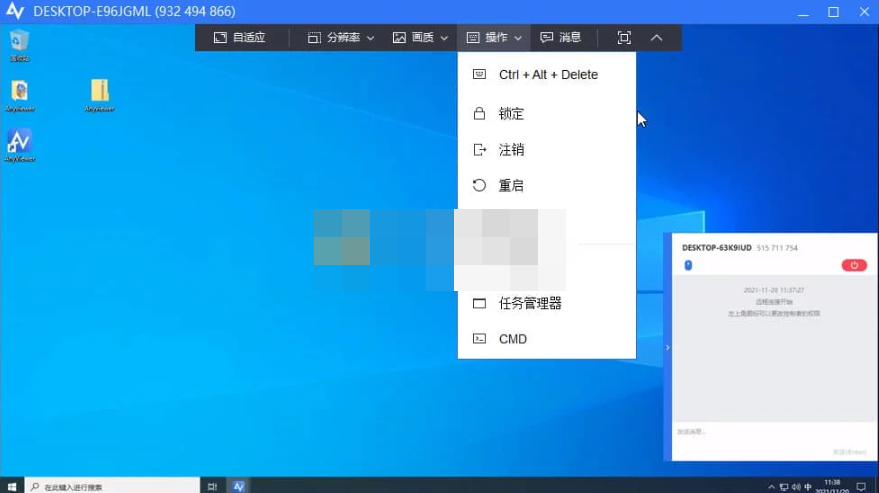Launch CMD from operations menu
The width and height of the screenshot is (879, 493).
(547, 339)
